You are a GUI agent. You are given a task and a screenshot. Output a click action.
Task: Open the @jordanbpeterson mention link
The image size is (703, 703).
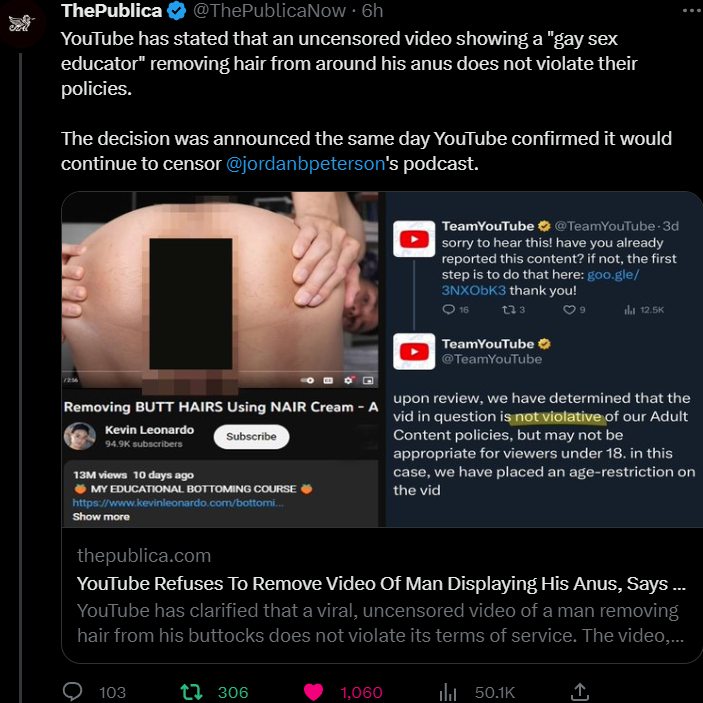[305, 164]
